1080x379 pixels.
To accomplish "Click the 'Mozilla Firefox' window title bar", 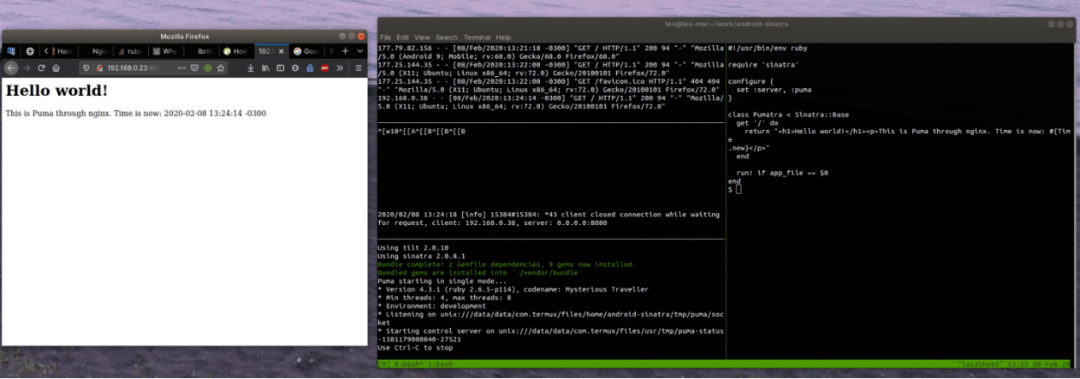I will [184, 36].
